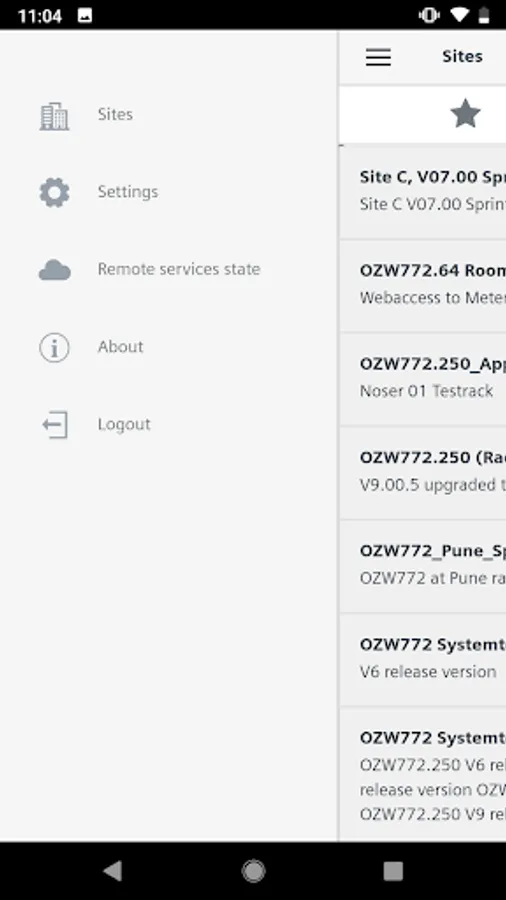Open the V9.00.5 upgraded site entry
The width and height of the screenshot is (506, 900).
coord(423,473)
